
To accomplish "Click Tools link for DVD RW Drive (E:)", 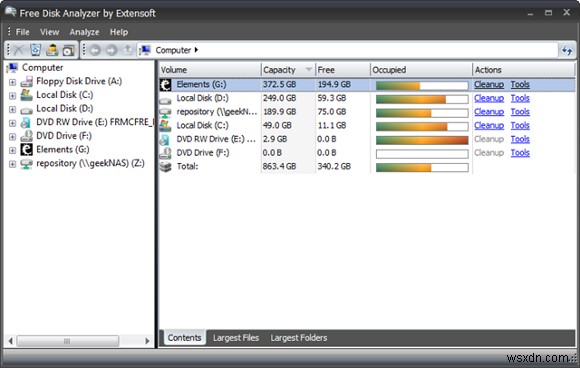I will click(x=520, y=139).
